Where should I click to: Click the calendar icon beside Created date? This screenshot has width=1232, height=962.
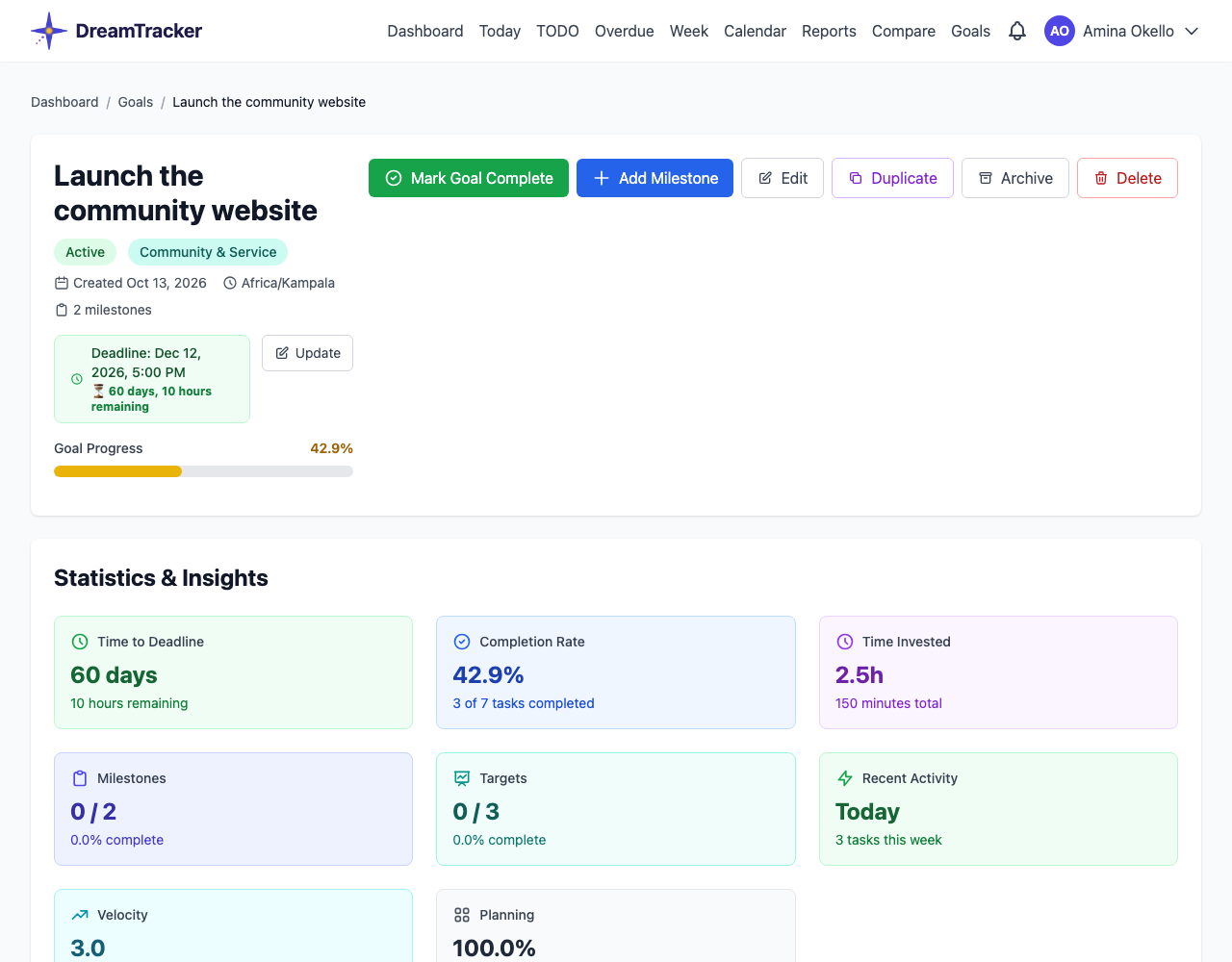click(62, 283)
